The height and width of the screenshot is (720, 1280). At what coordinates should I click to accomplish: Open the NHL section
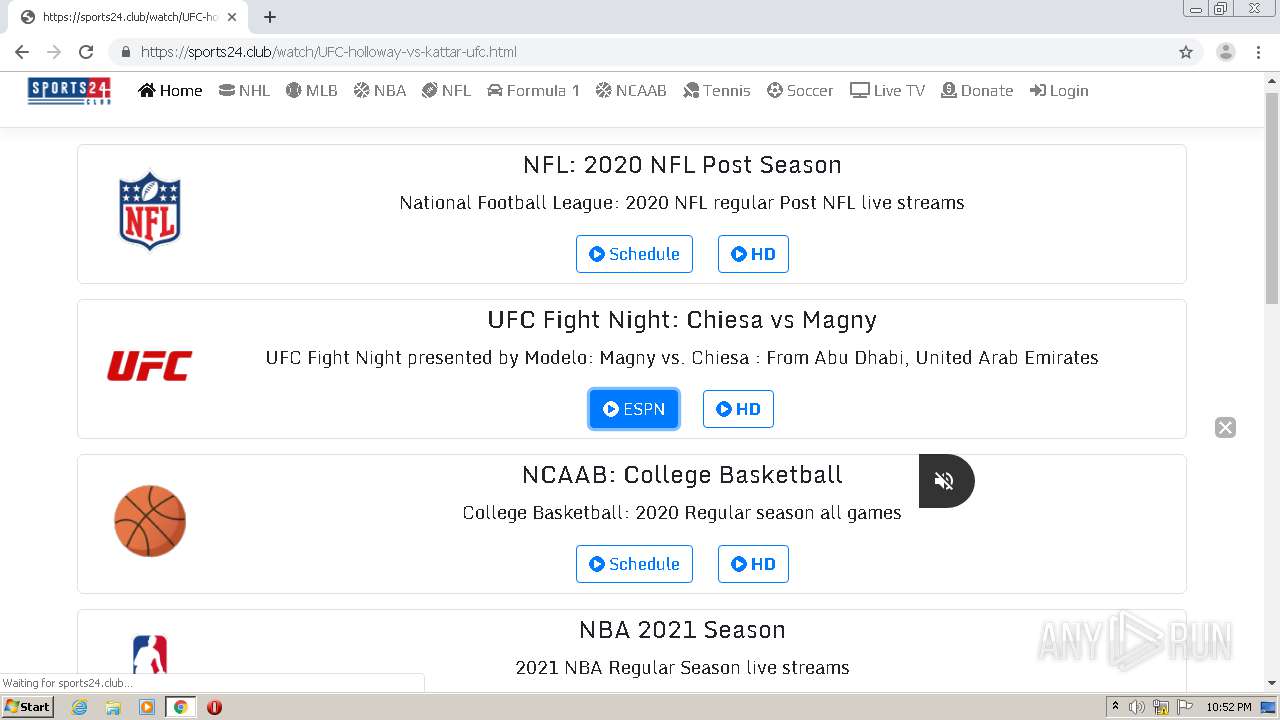tap(244, 90)
